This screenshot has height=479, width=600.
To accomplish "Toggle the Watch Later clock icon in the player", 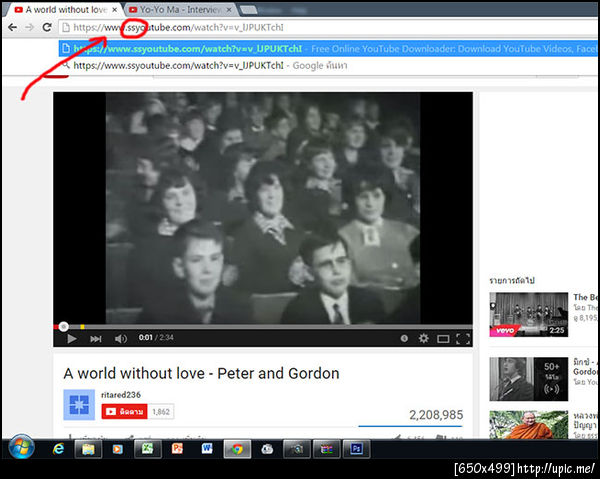I will coord(404,338).
